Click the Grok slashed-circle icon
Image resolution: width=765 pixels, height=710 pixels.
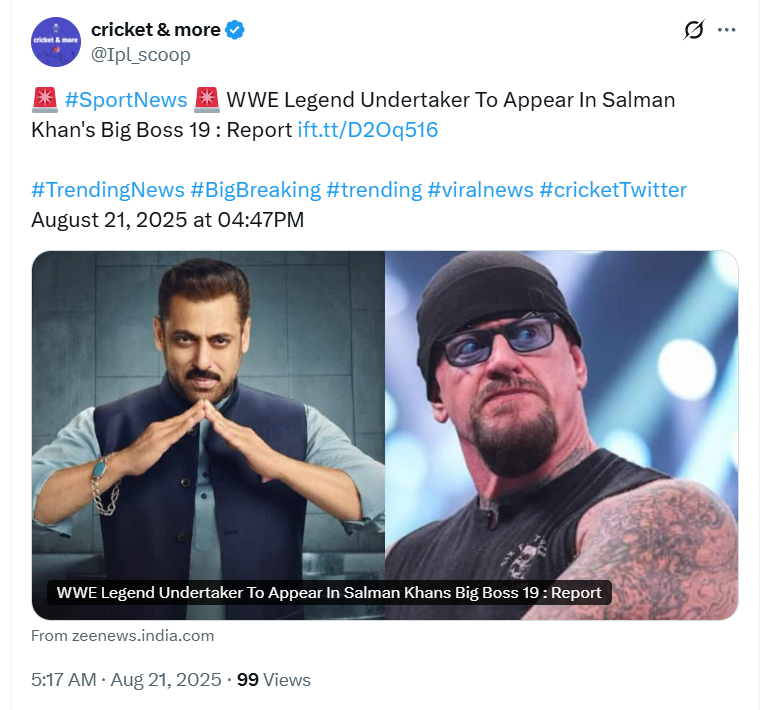(x=693, y=31)
